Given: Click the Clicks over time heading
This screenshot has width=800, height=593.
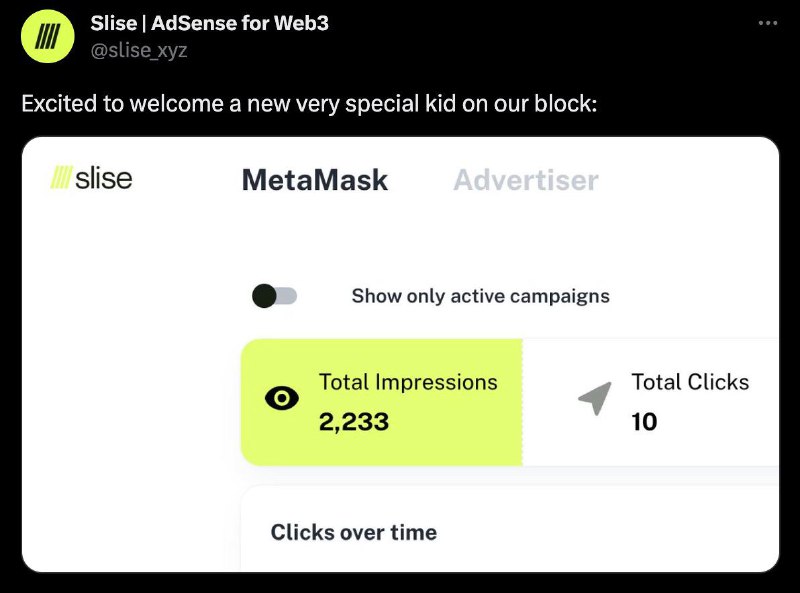Looking at the screenshot, I should [354, 532].
